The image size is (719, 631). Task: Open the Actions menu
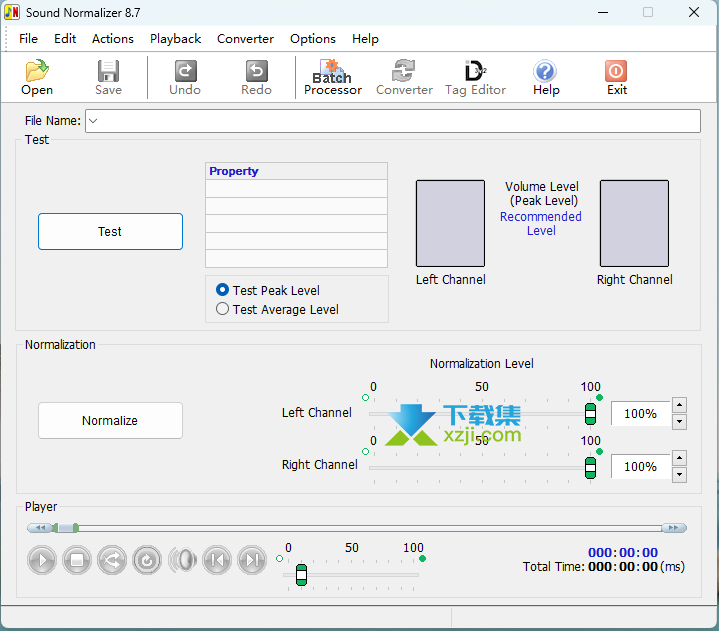coord(113,39)
